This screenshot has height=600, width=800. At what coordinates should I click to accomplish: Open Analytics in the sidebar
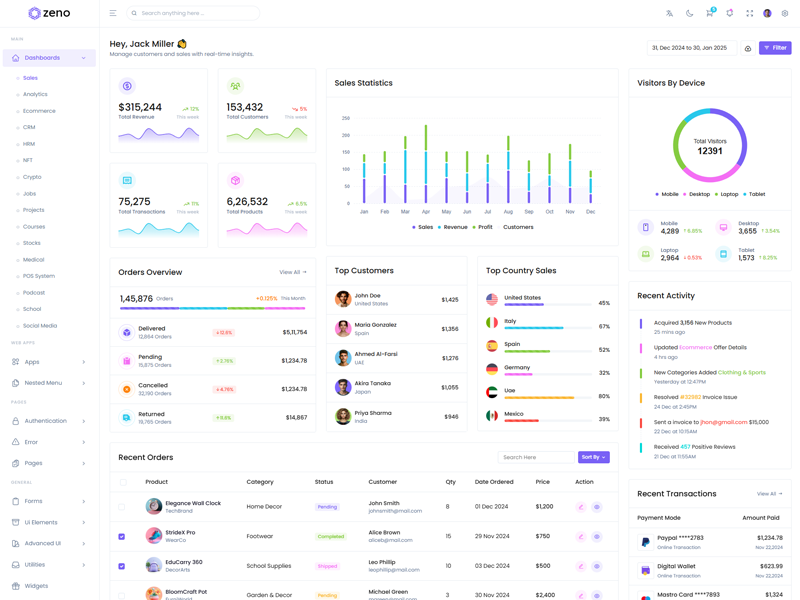(x=35, y=94)
